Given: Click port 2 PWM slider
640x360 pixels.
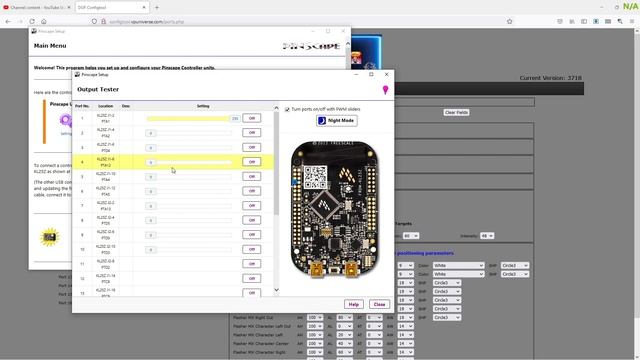Looking at the screenshot, I should click(188, 133).
